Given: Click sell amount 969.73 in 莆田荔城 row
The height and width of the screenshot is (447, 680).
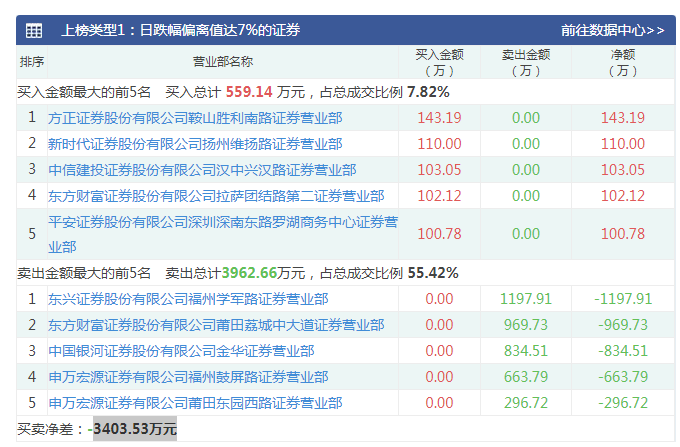Looking at the screenshot, I should click(526, 325).
